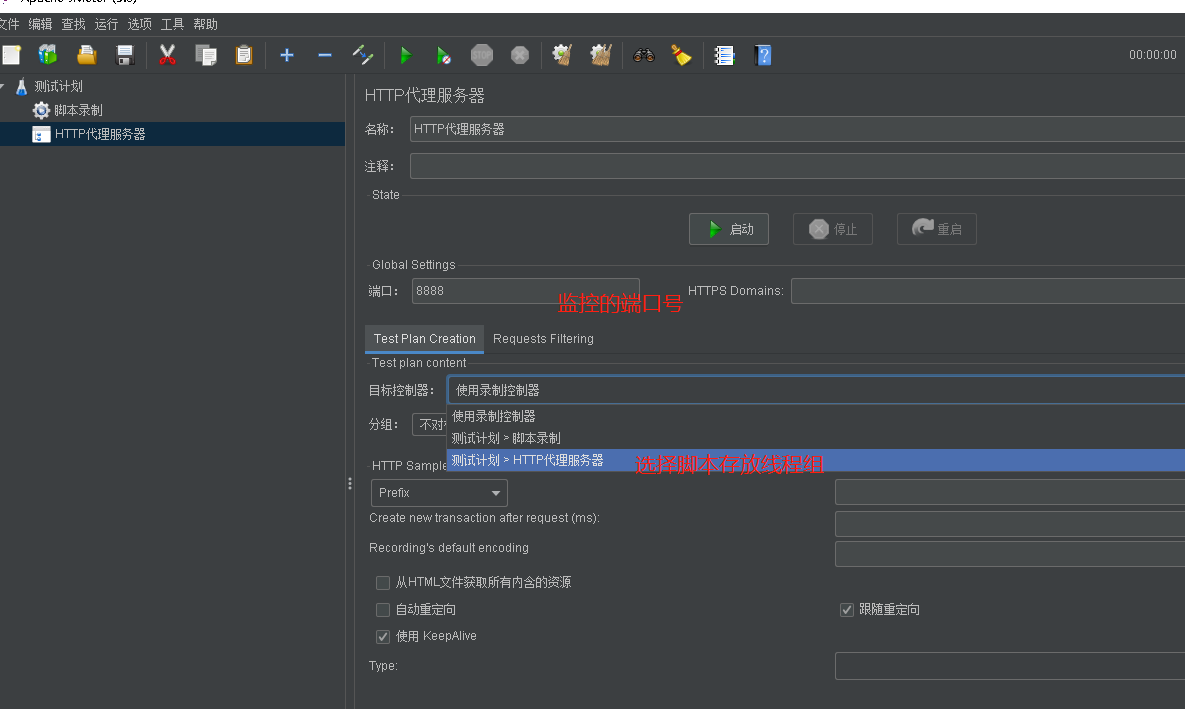
Task: Choose 测试计划 > HTTP代理服务器 option
Action: coord(816,460)
